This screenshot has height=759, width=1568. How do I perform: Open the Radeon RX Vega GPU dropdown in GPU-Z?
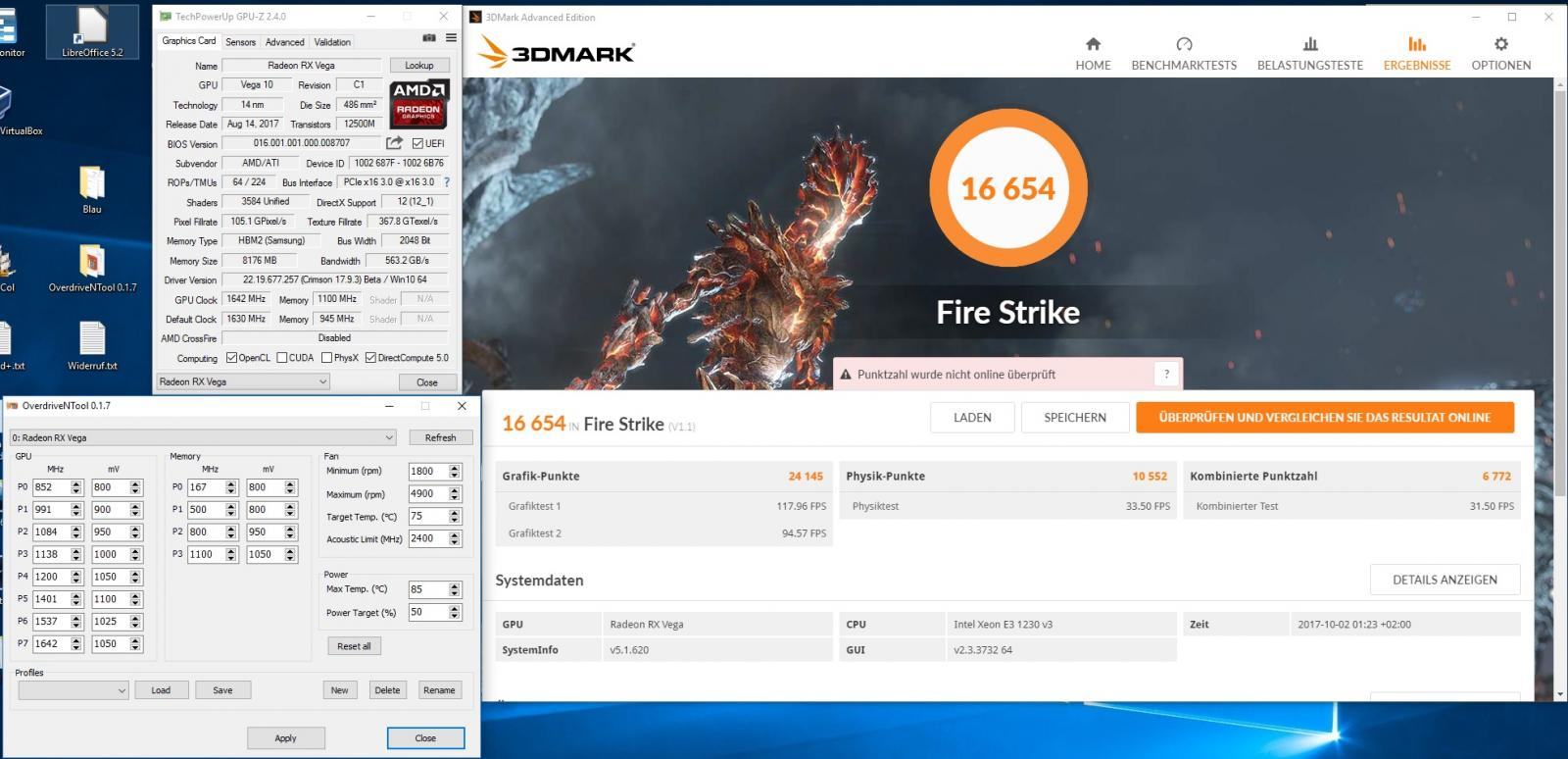tap(243, 381)
